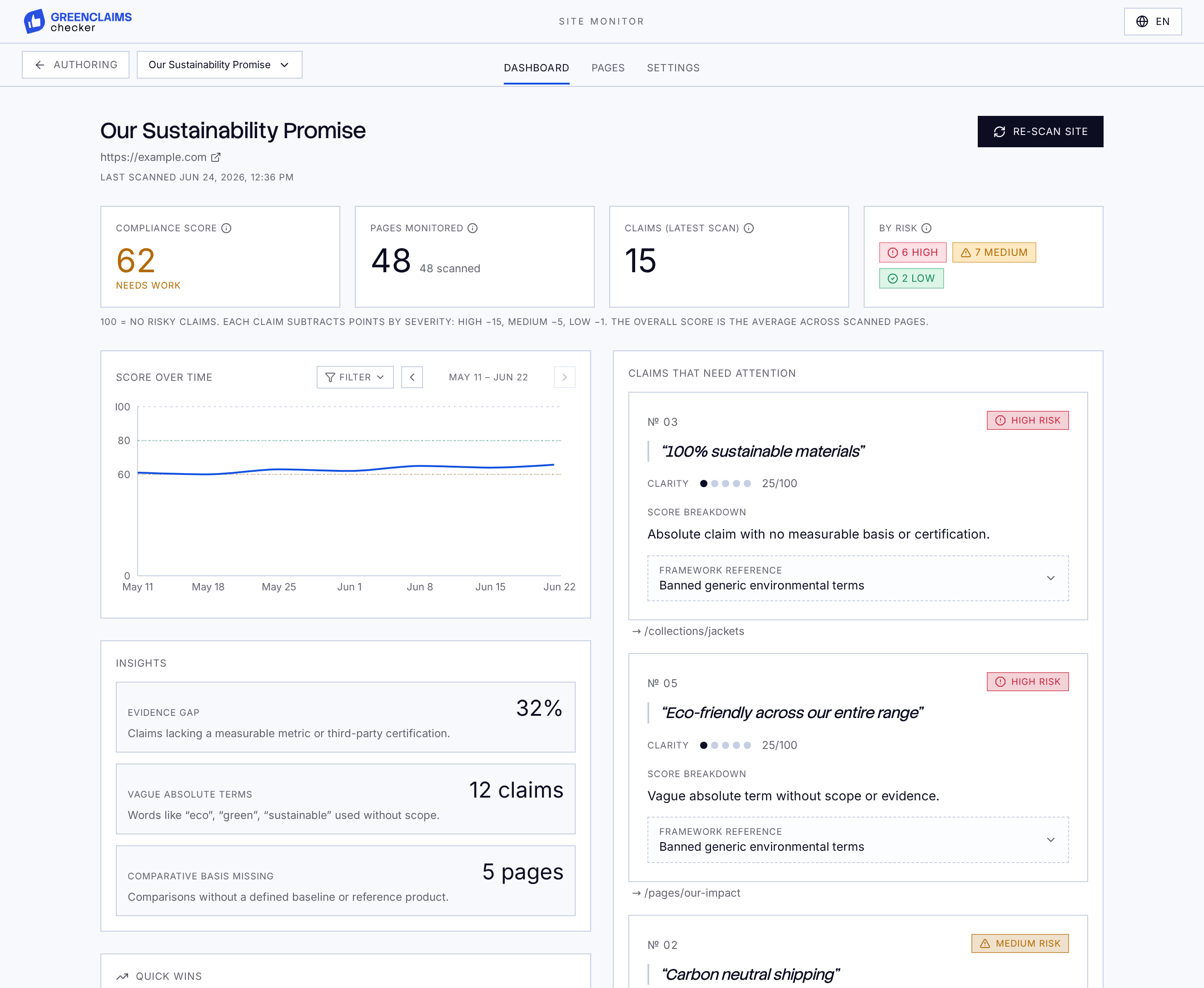
Task: Expand Framework Reference for claim № 03
Action: click(x=857, y=578)
